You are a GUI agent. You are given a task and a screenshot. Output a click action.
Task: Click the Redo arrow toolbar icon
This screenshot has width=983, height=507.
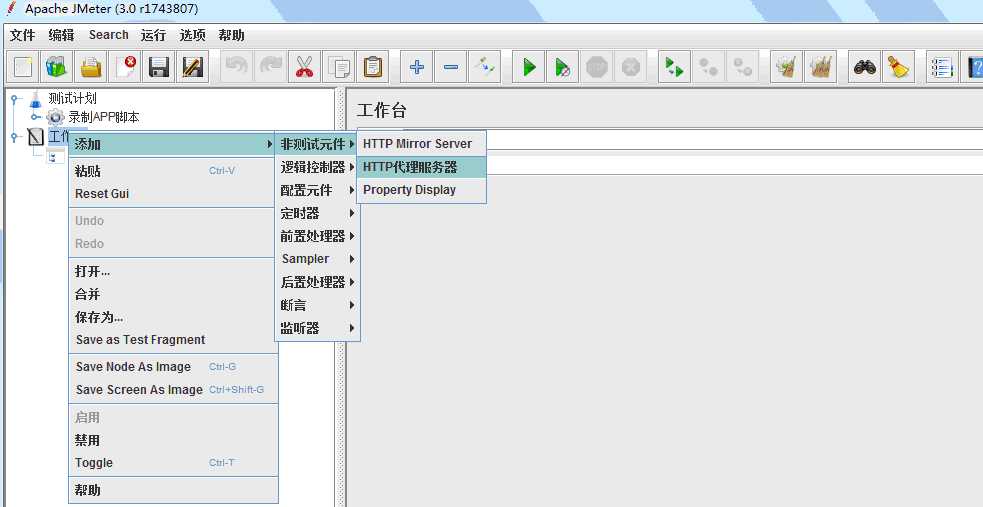pyautogui.click(x=271, y=66)
